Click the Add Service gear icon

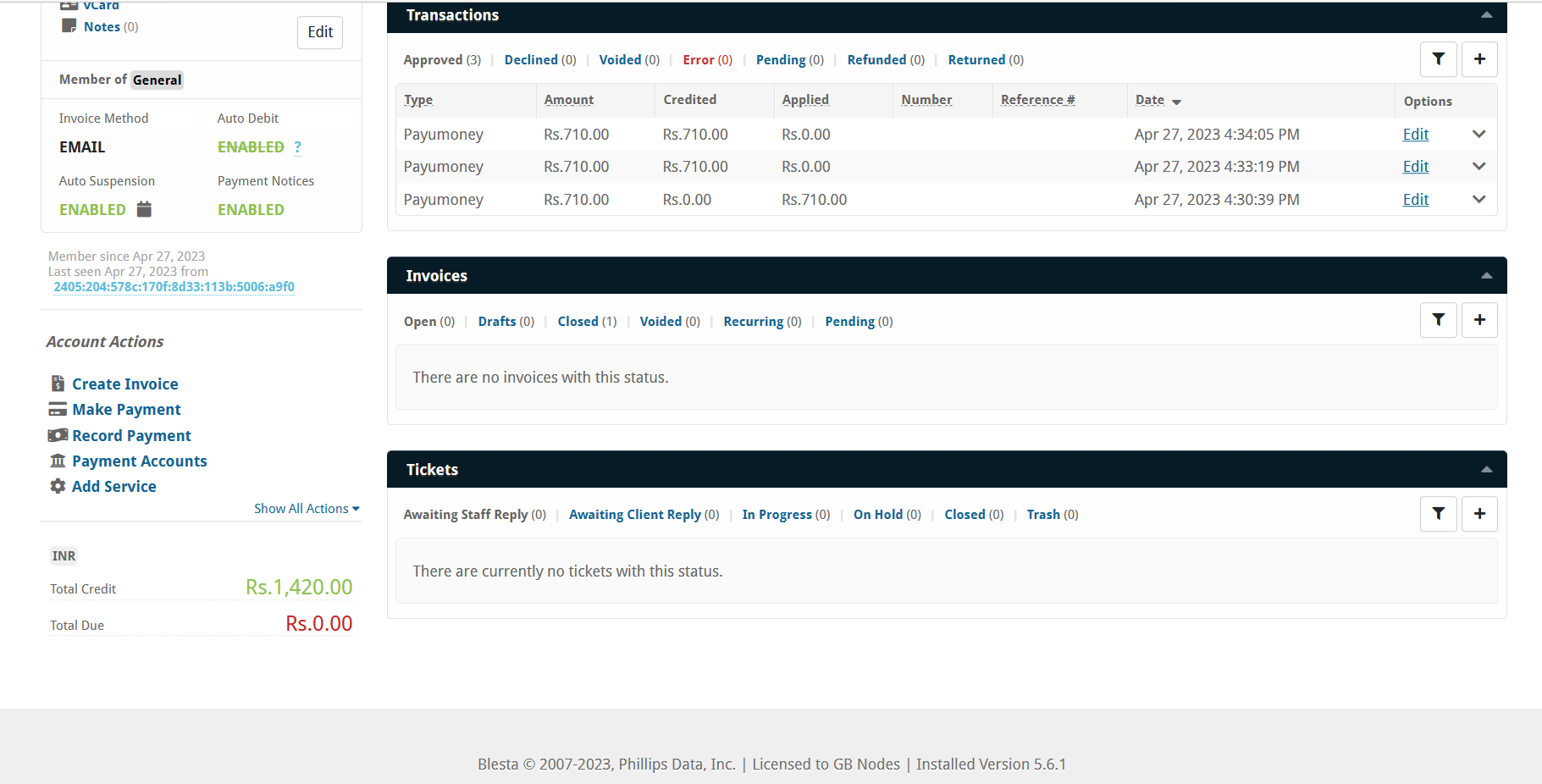pos(58,486)
